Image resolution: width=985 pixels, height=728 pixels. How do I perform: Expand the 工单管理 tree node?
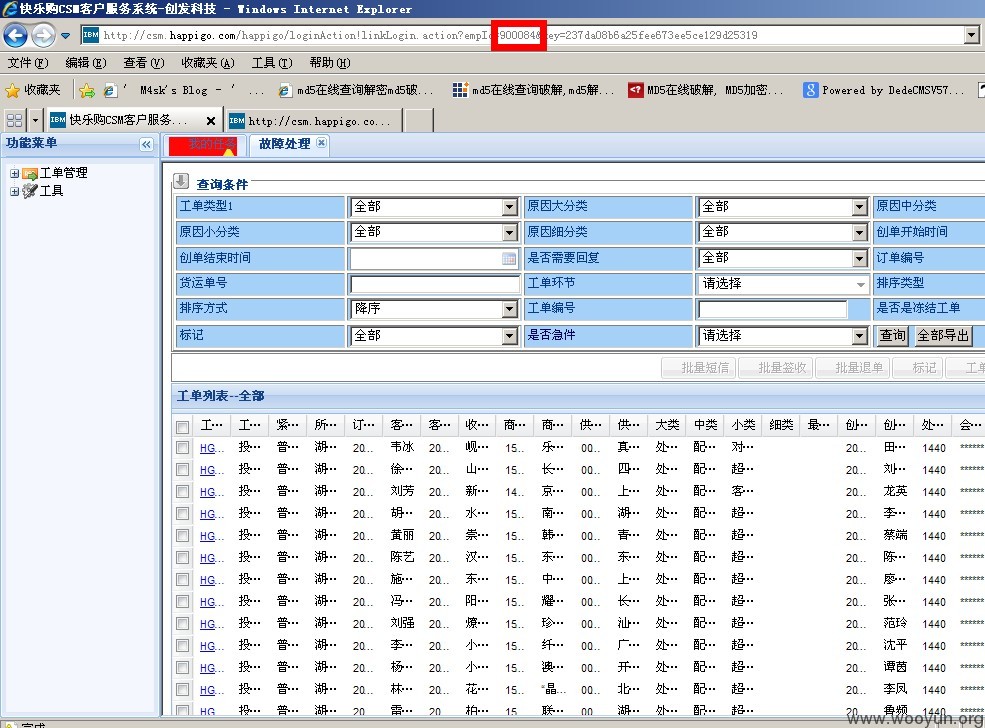click(14, 173)
